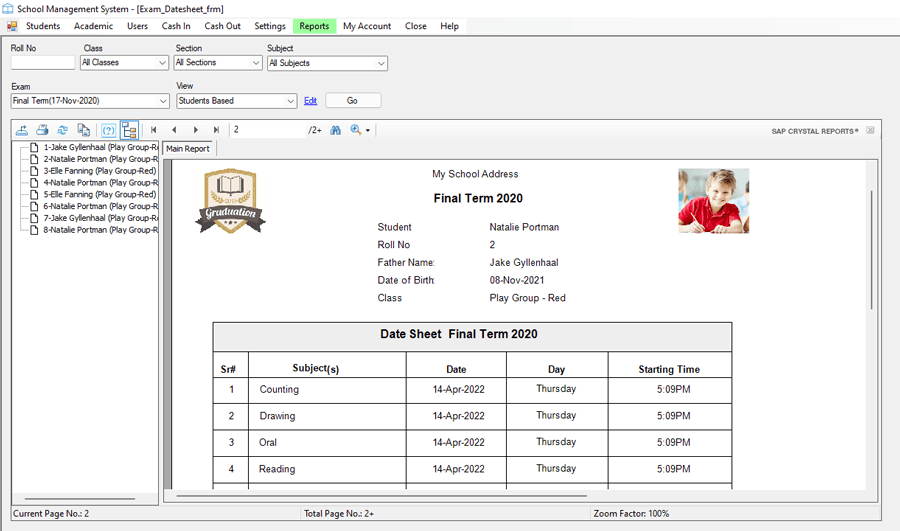Image resolution: width=900 pixels, height=531 pixels.
Task: Go to the next report page
Action: point(195,130)
